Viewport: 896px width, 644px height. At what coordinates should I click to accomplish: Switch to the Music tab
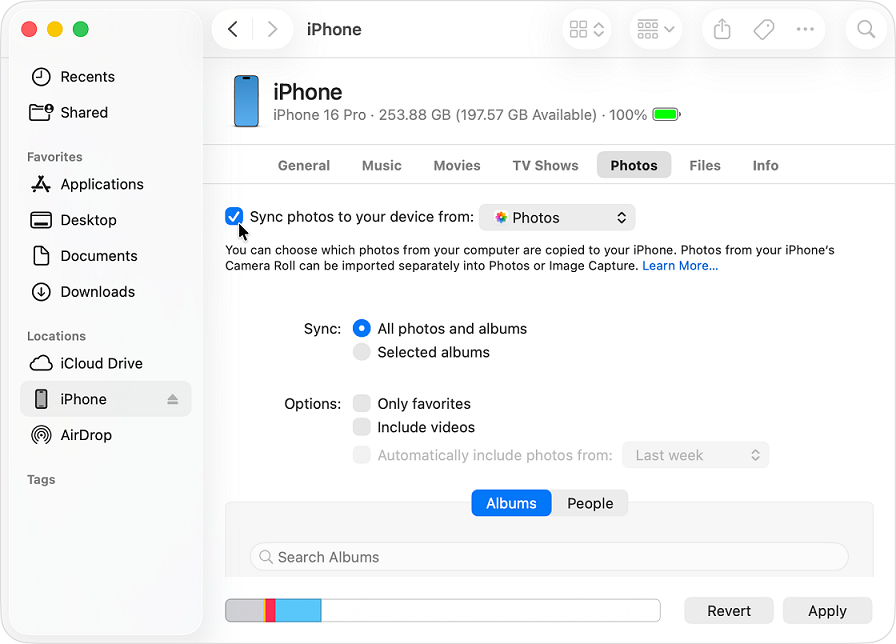(381, 166)
